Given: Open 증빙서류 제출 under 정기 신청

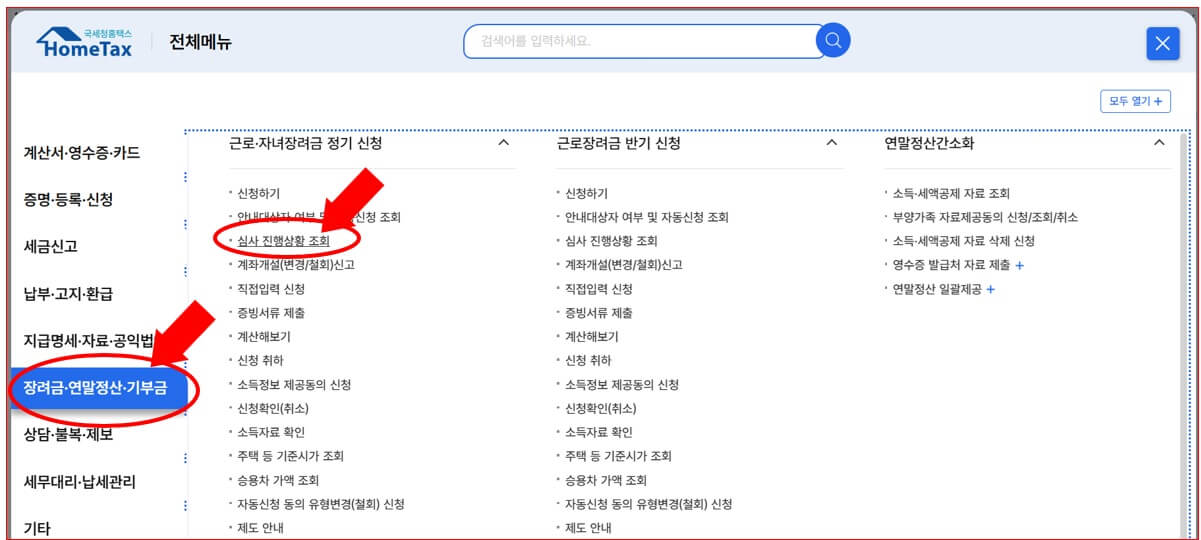Looking at the screenshot, I should pyautogui.click(x=270, y=313).
